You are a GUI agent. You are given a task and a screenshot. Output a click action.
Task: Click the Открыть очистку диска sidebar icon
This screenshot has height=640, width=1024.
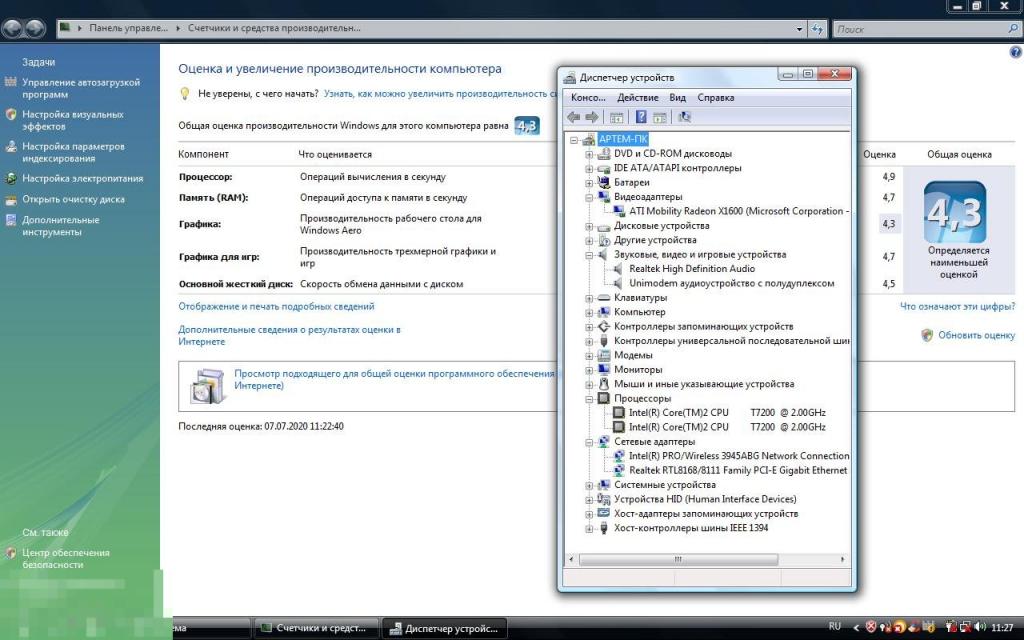[10, 199]
